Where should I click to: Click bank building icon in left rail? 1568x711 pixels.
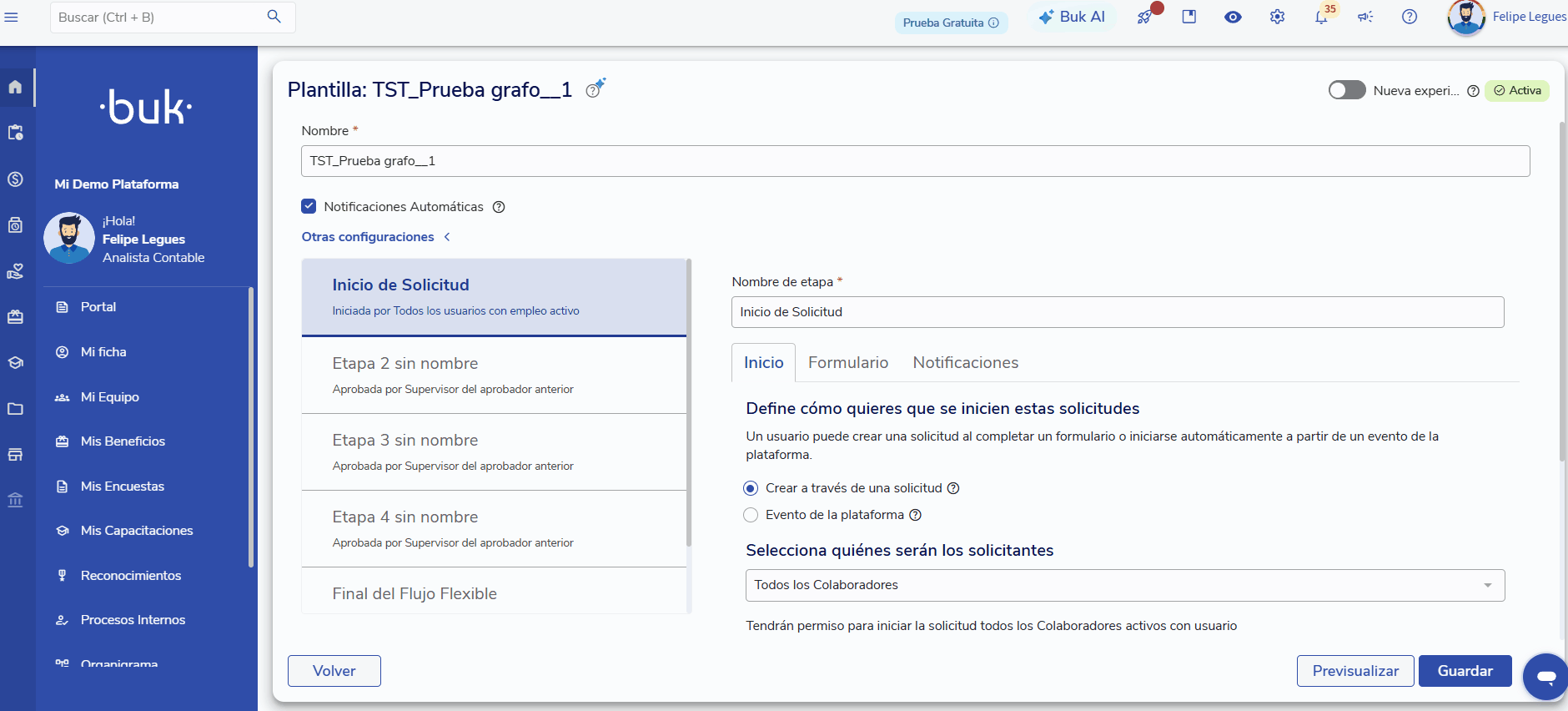point(15,500)
